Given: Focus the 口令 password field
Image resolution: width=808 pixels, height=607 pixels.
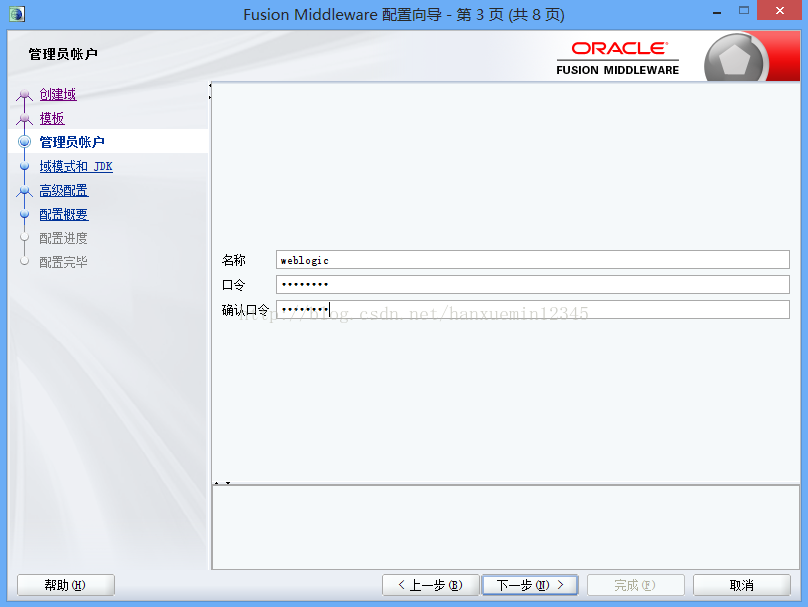Looking at the screenshot, I should 533,284.
